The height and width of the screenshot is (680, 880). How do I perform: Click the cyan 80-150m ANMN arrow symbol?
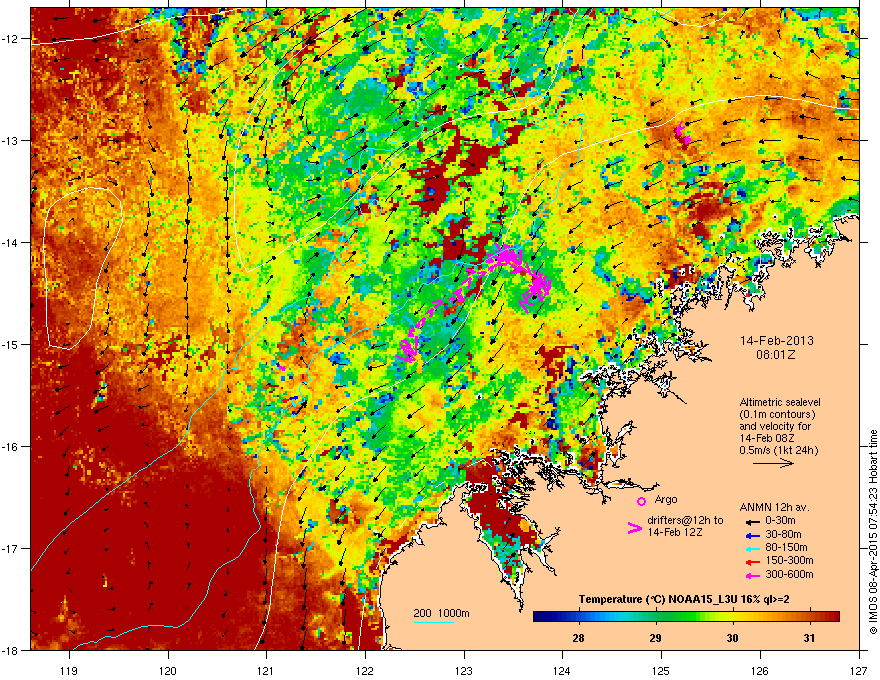pos(752,548)
